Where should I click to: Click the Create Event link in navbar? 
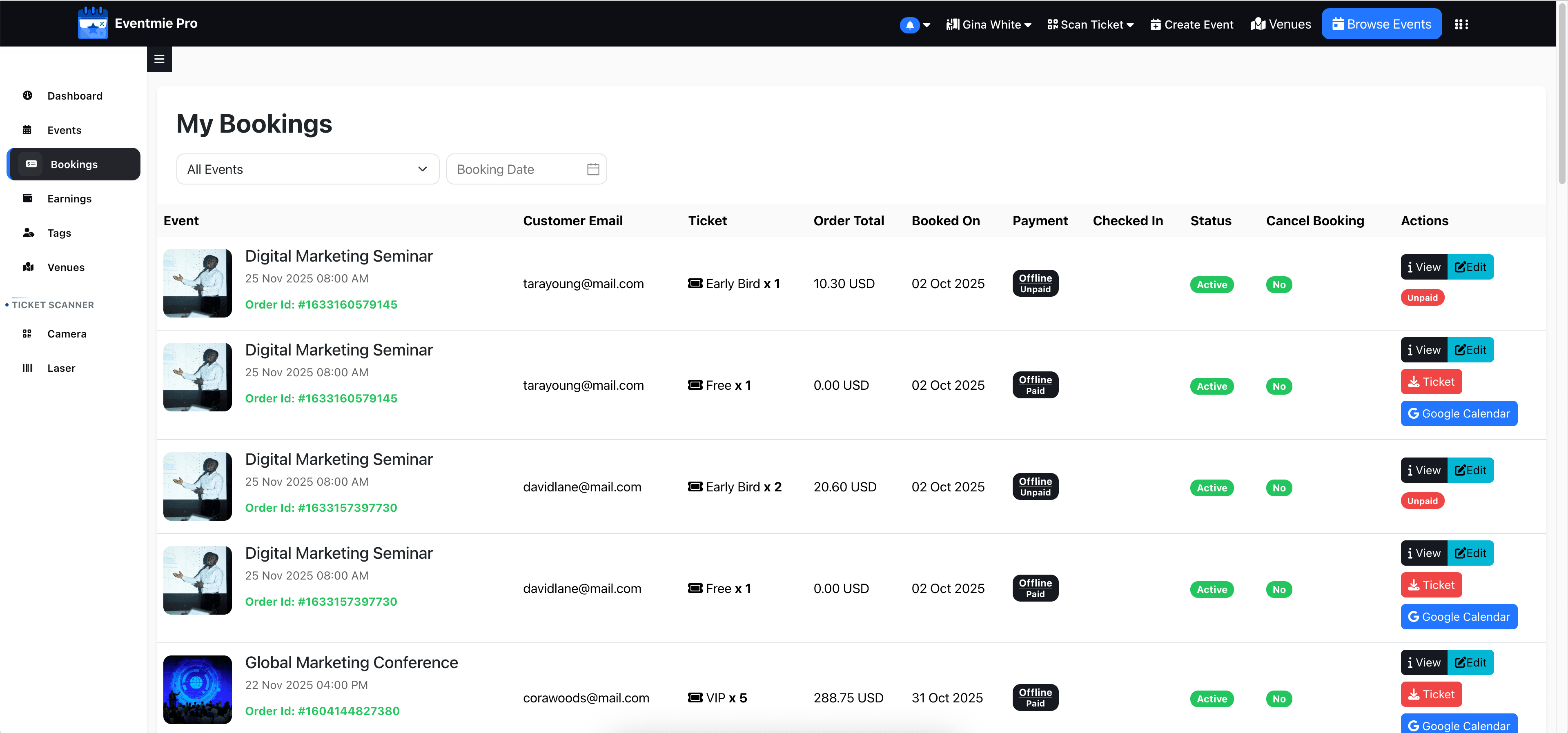click(1191, 24)
